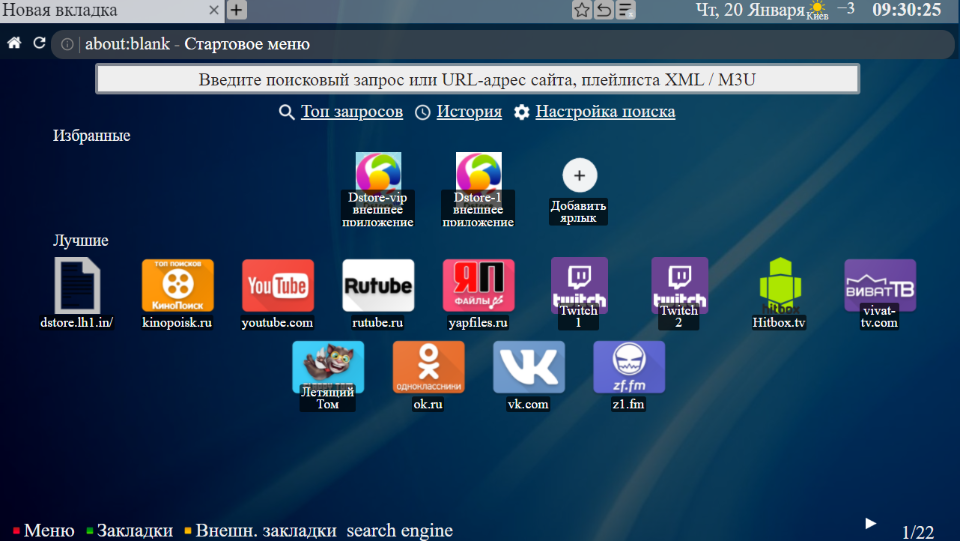Launch the Rutube shortcut

click(377, 286)
